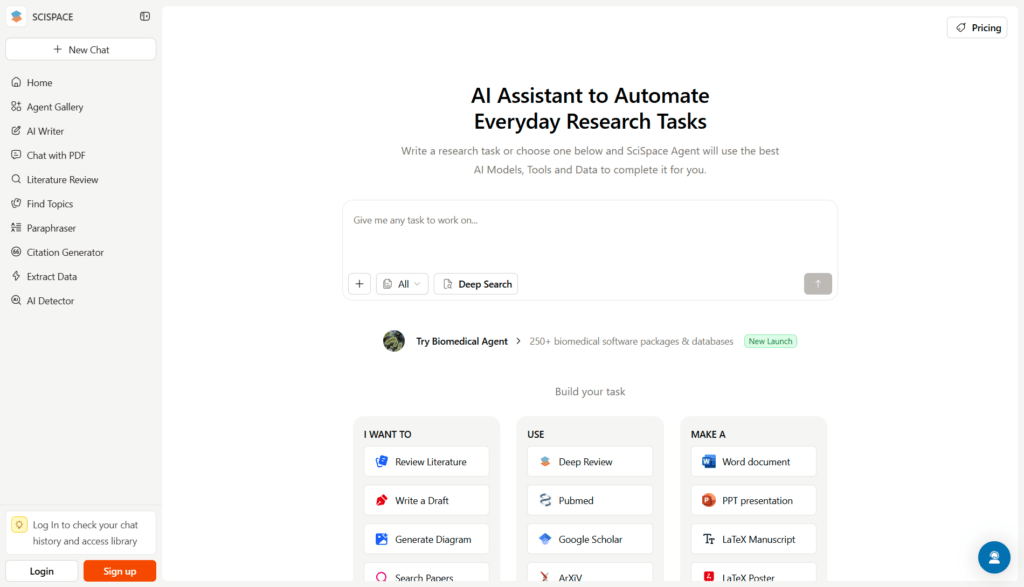Start a New Chat
This screenshot has width=1024, height=587.
tap(80, 49)
